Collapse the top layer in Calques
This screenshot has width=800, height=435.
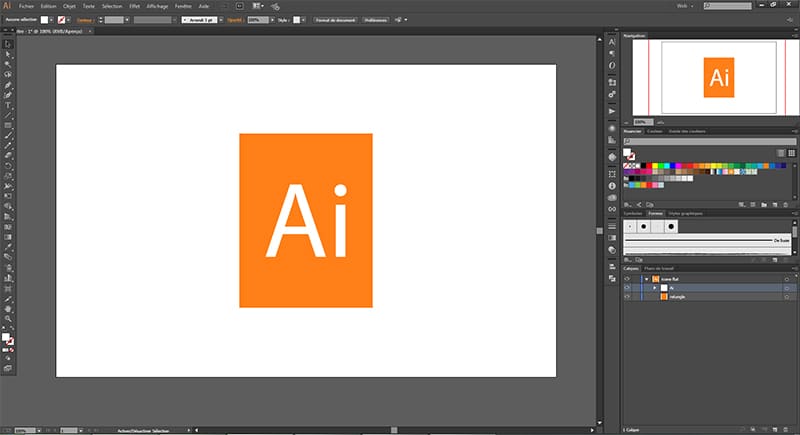coord(646,279)
